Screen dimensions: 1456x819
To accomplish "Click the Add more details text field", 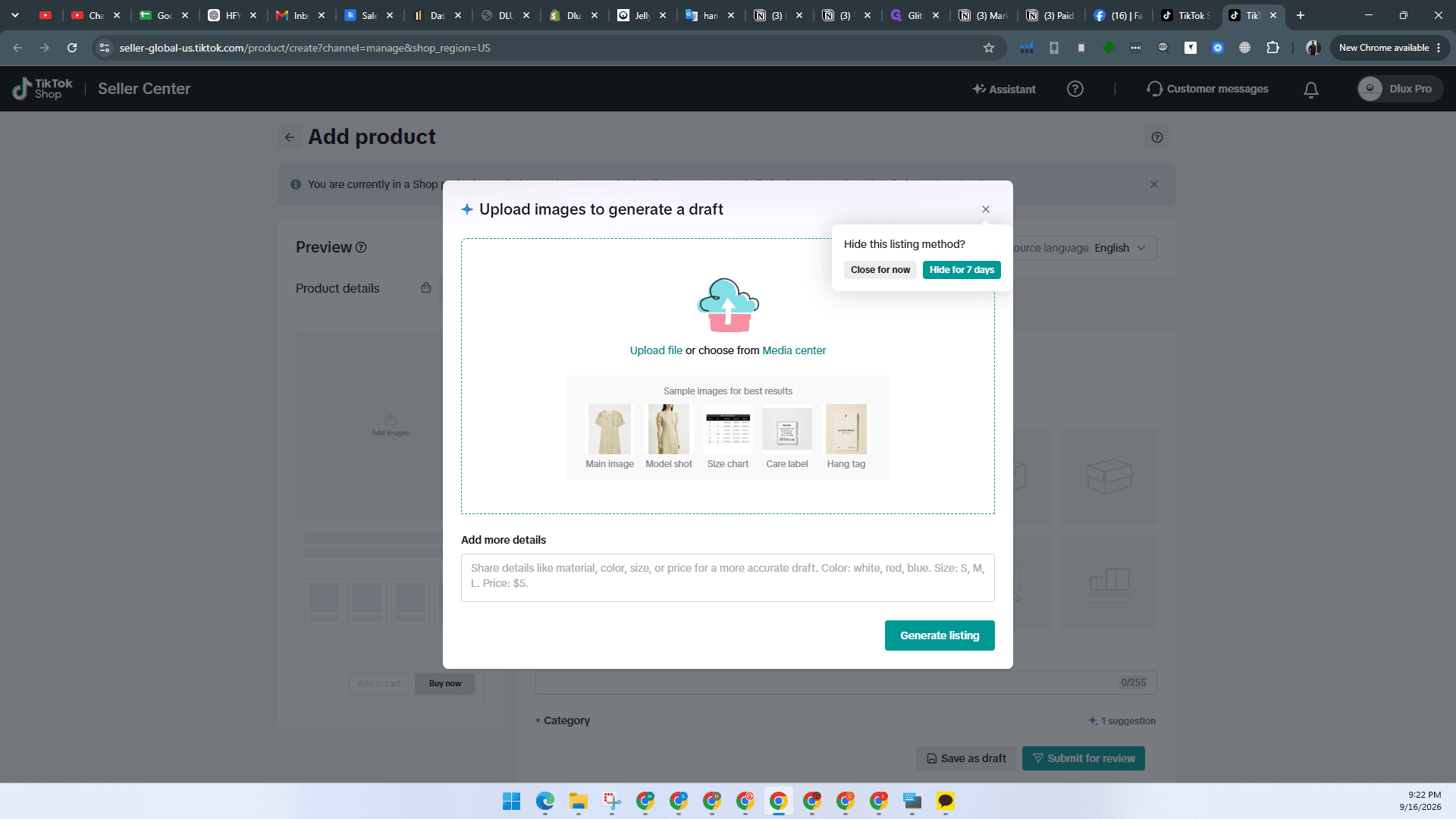I will pyautogui.click(x=728, y=578).
